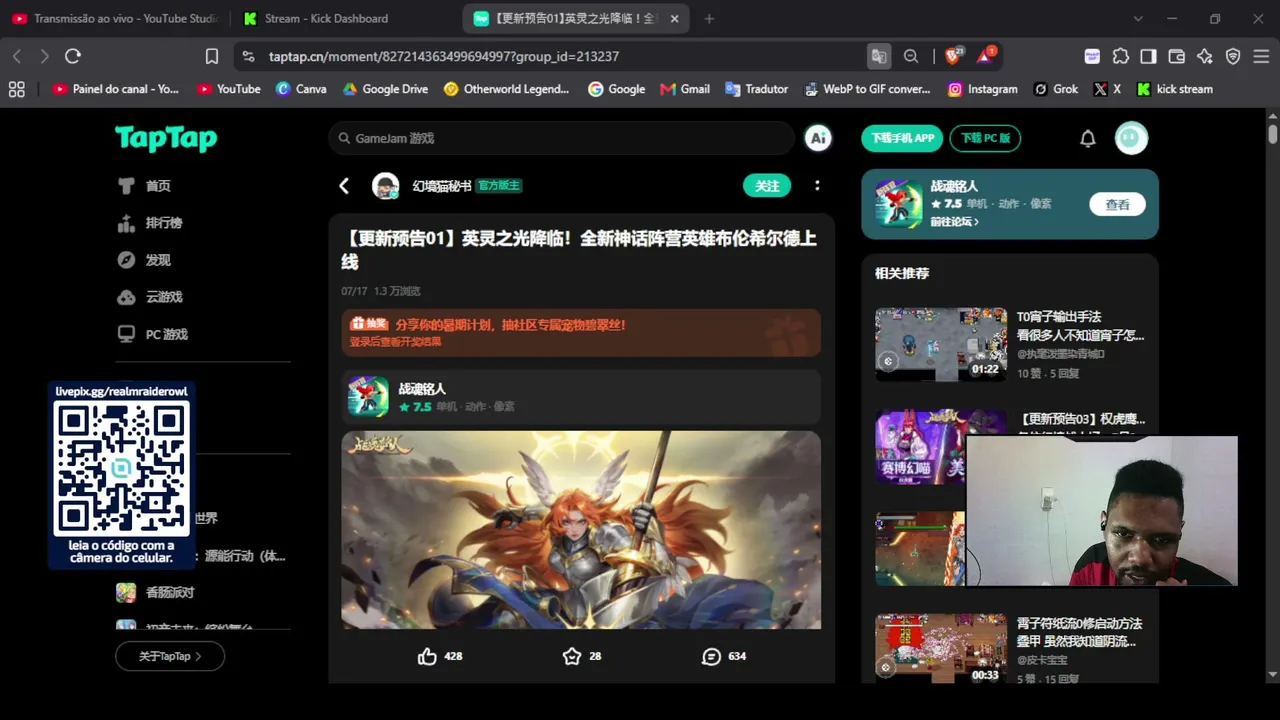Open the Instagram bookmark

982,89
